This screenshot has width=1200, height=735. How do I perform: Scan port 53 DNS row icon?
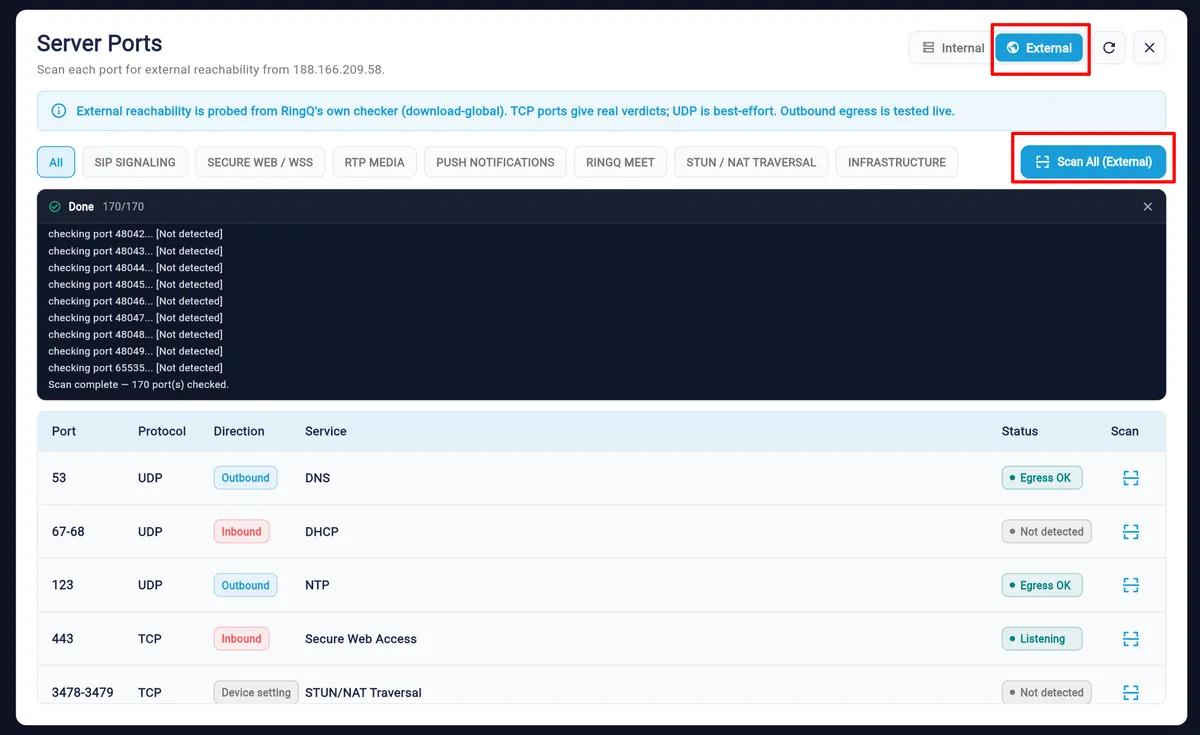pyautogui.click(x=1131, y=478)
